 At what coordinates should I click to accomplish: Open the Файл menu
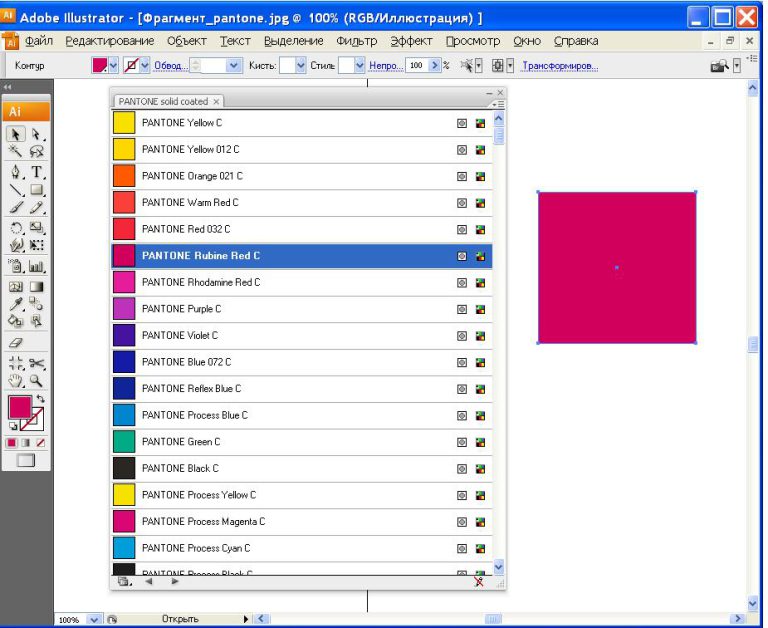39,41
